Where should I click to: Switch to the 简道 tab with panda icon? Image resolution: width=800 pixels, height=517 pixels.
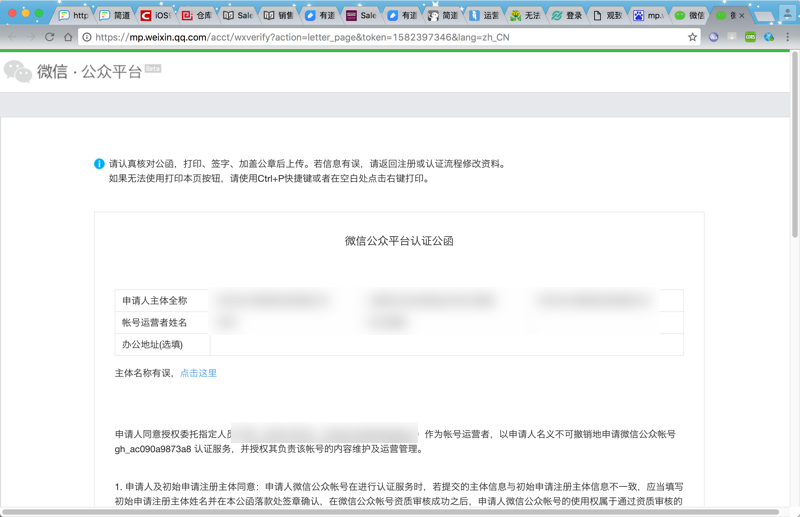pos(443,16)
